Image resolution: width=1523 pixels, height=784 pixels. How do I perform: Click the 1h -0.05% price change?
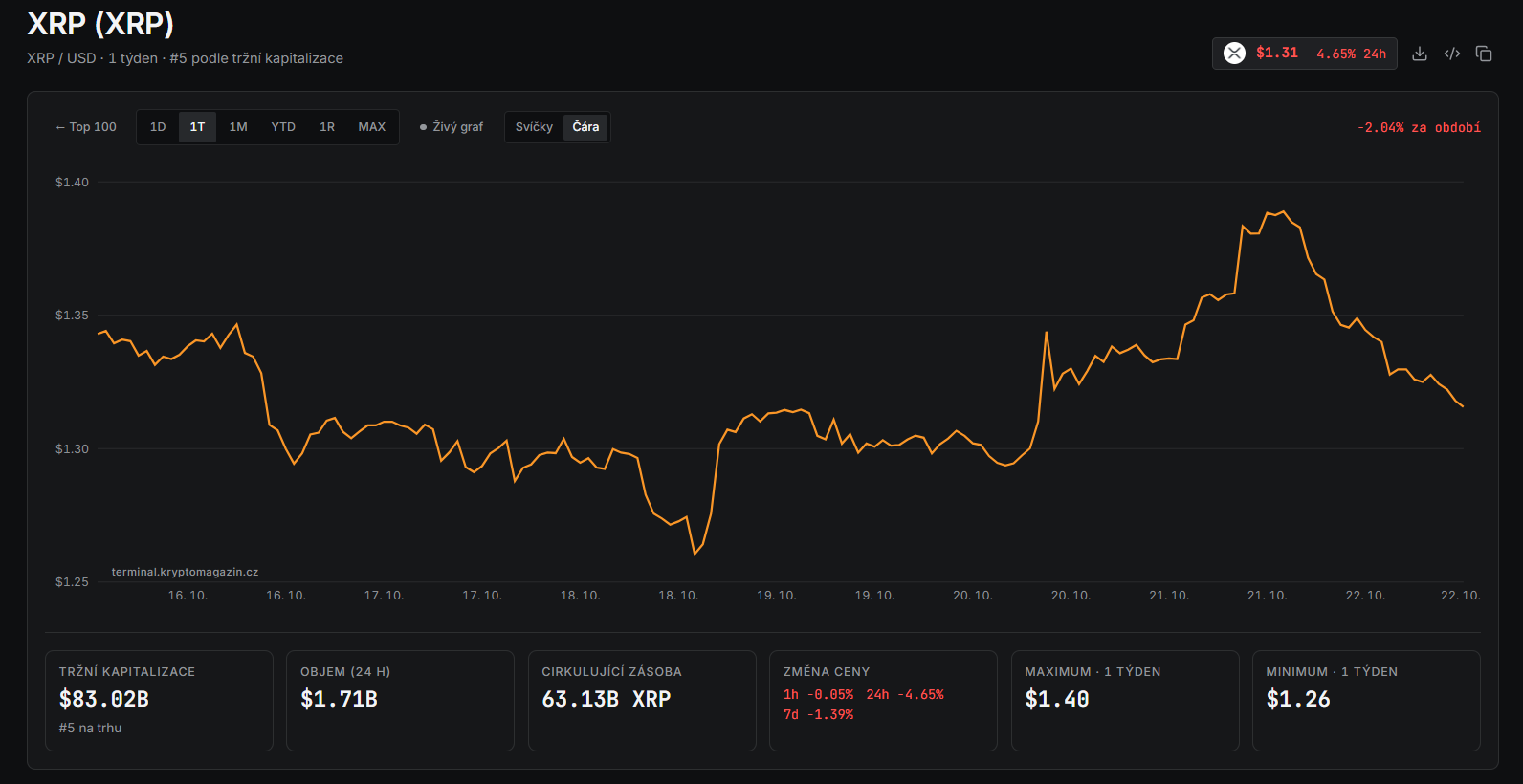point(818,695)
